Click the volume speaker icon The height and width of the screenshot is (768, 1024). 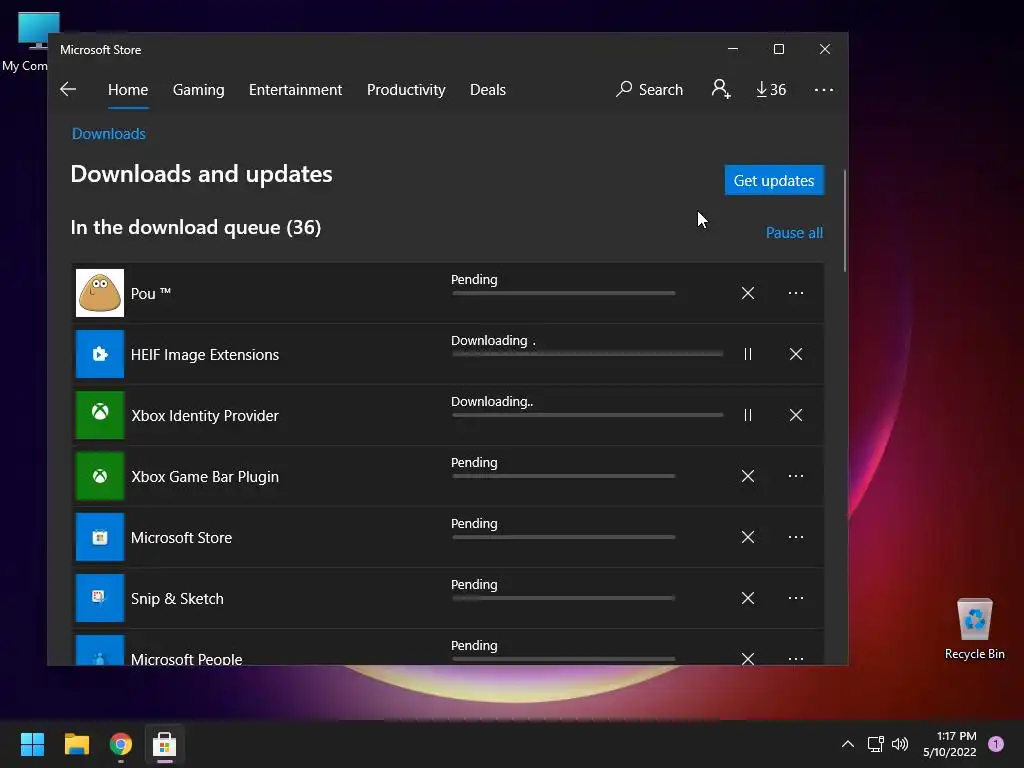(900, 744)
